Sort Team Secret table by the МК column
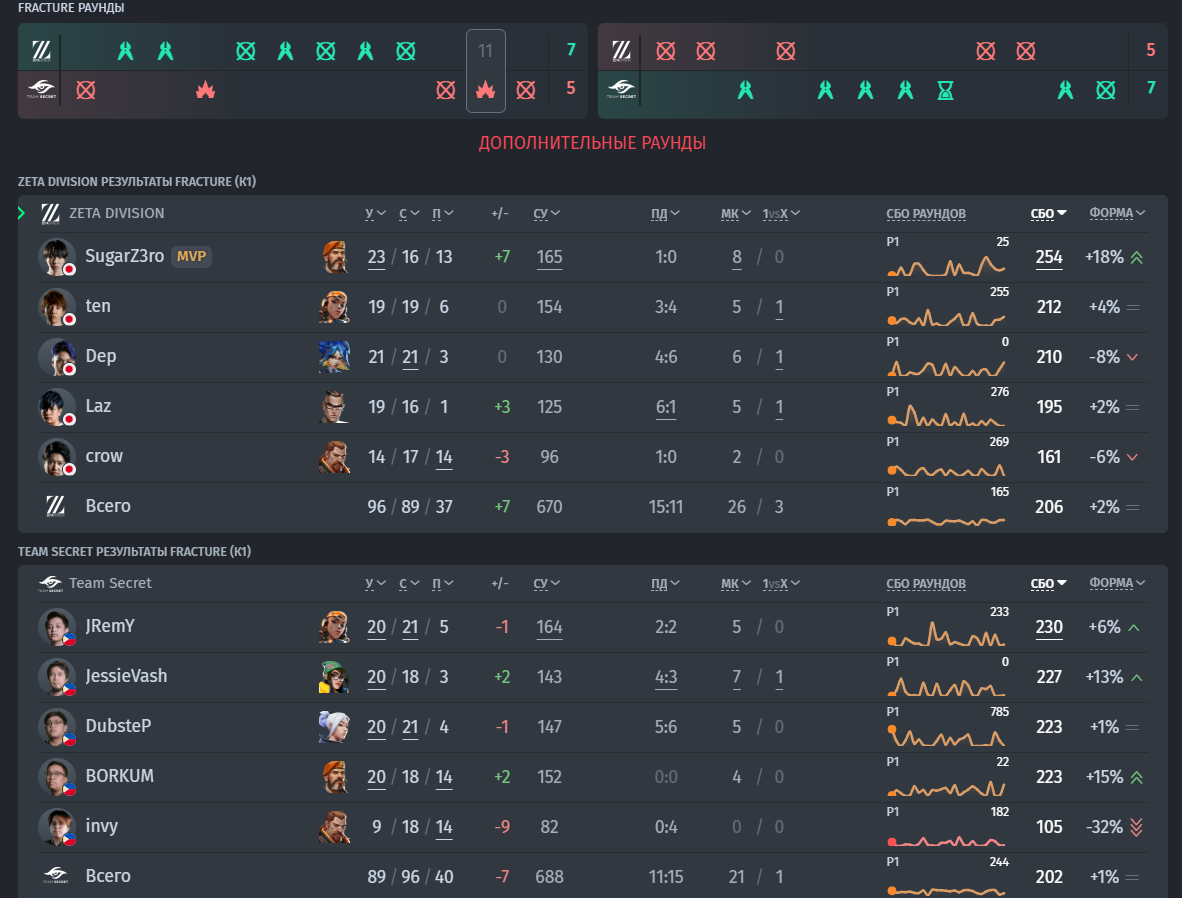 736,583
